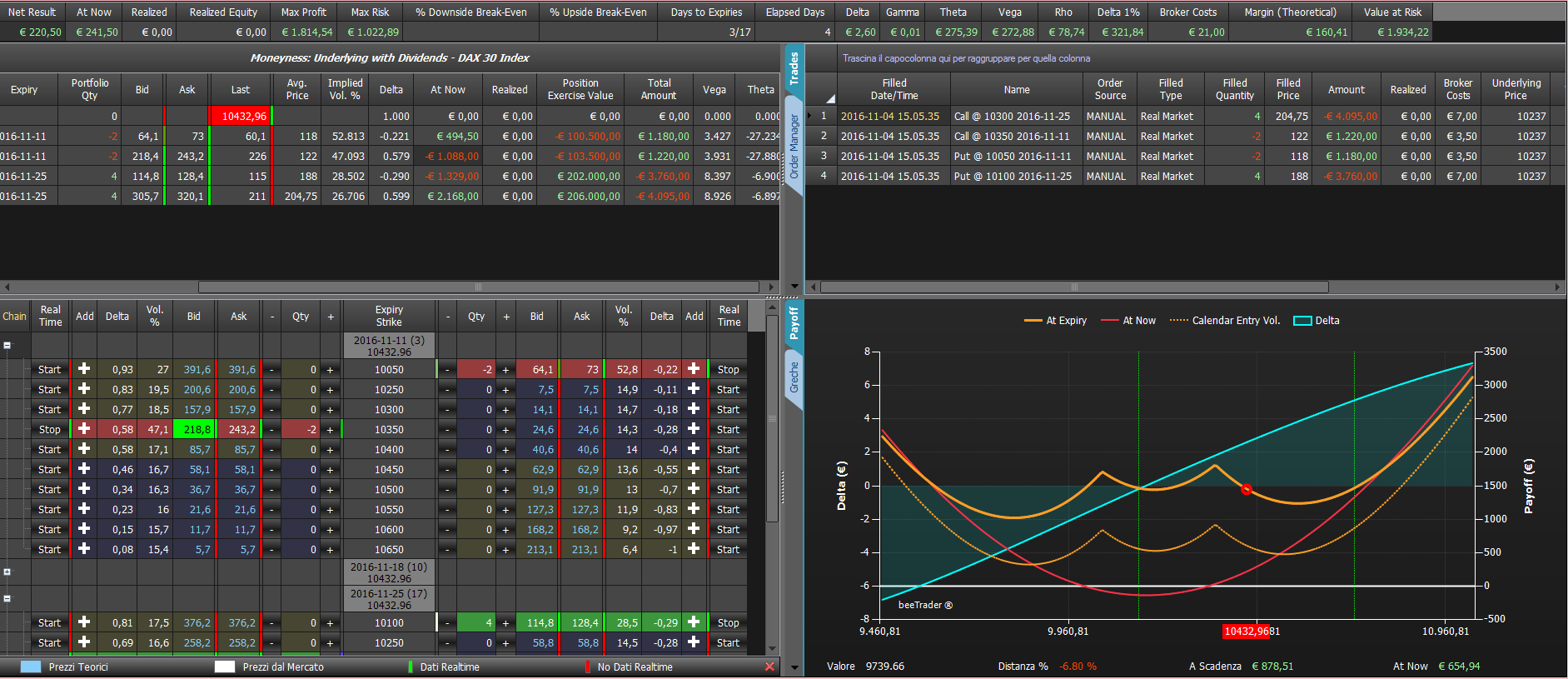Viewport: 1568px width, 679px height.
Task: Start real time for 10400 call
Action: [x=50, y=449]
